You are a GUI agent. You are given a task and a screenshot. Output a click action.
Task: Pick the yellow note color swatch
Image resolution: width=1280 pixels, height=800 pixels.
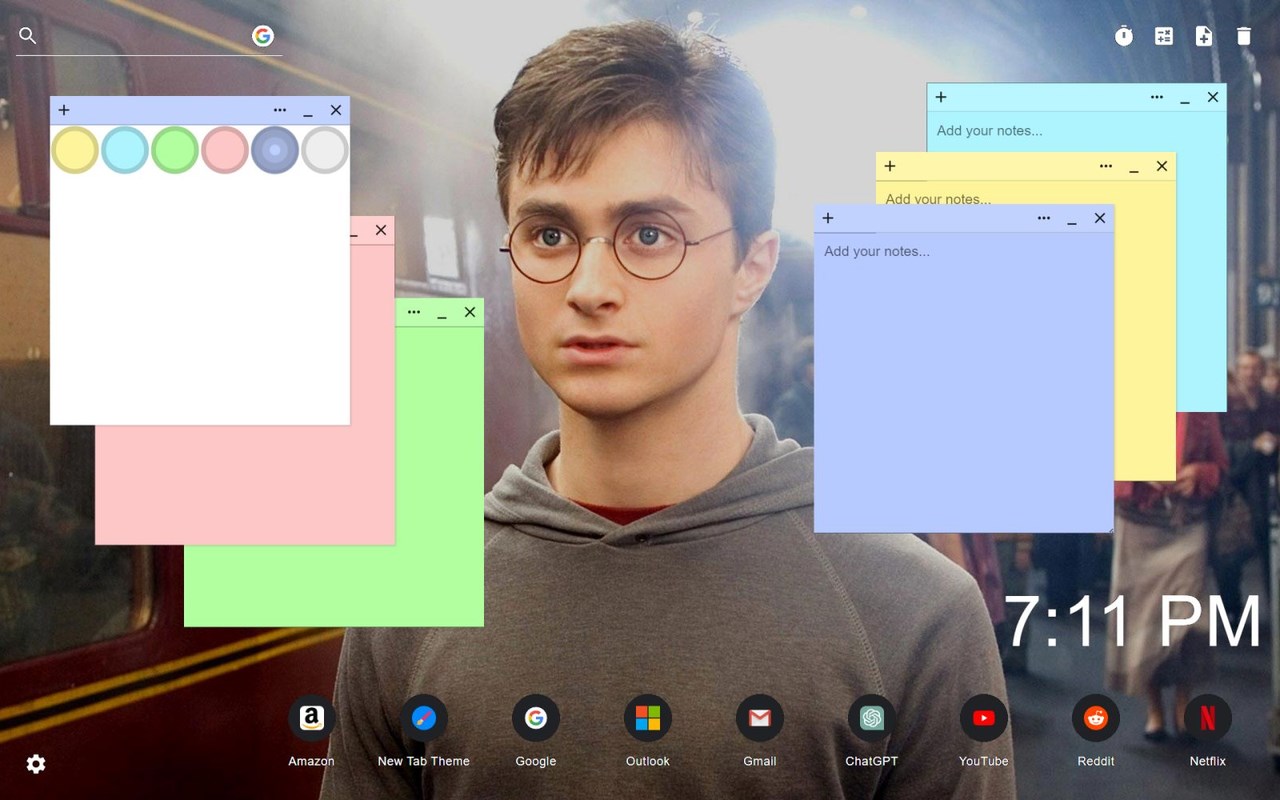[x=75, y=150]
